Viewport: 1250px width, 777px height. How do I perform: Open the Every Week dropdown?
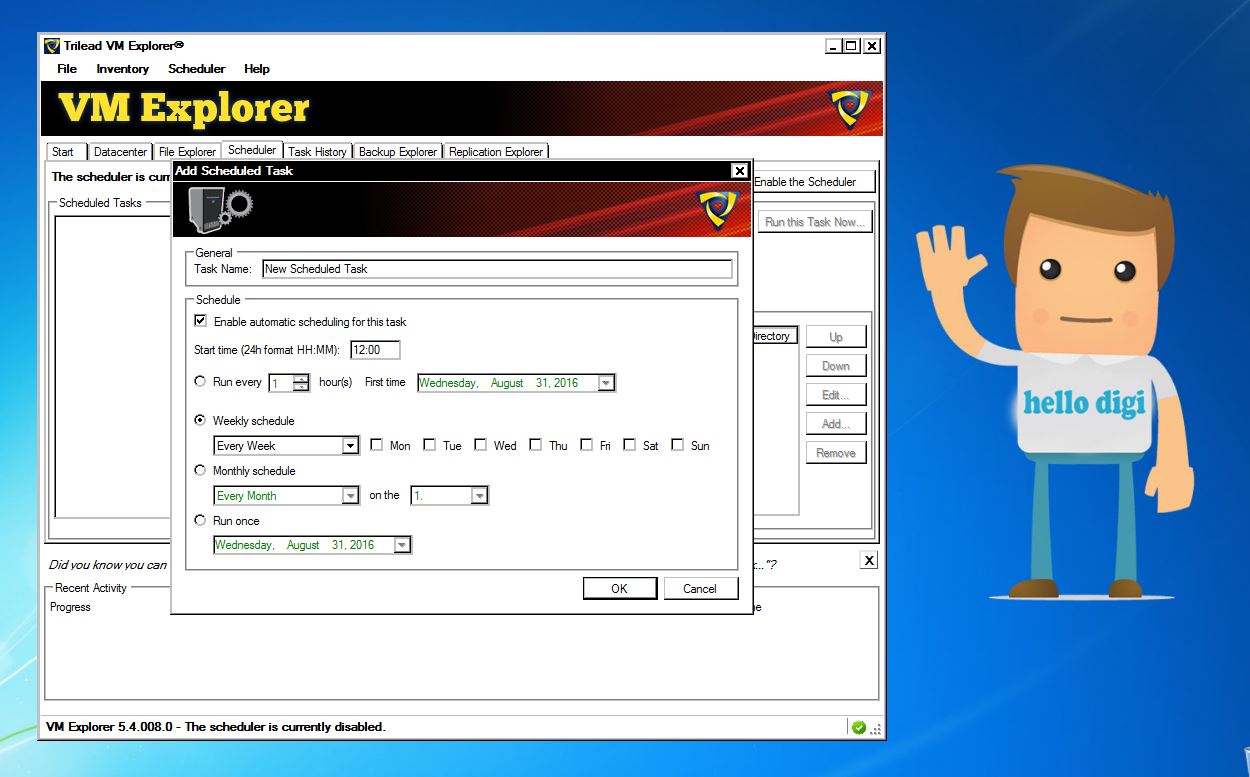[350, 446]
